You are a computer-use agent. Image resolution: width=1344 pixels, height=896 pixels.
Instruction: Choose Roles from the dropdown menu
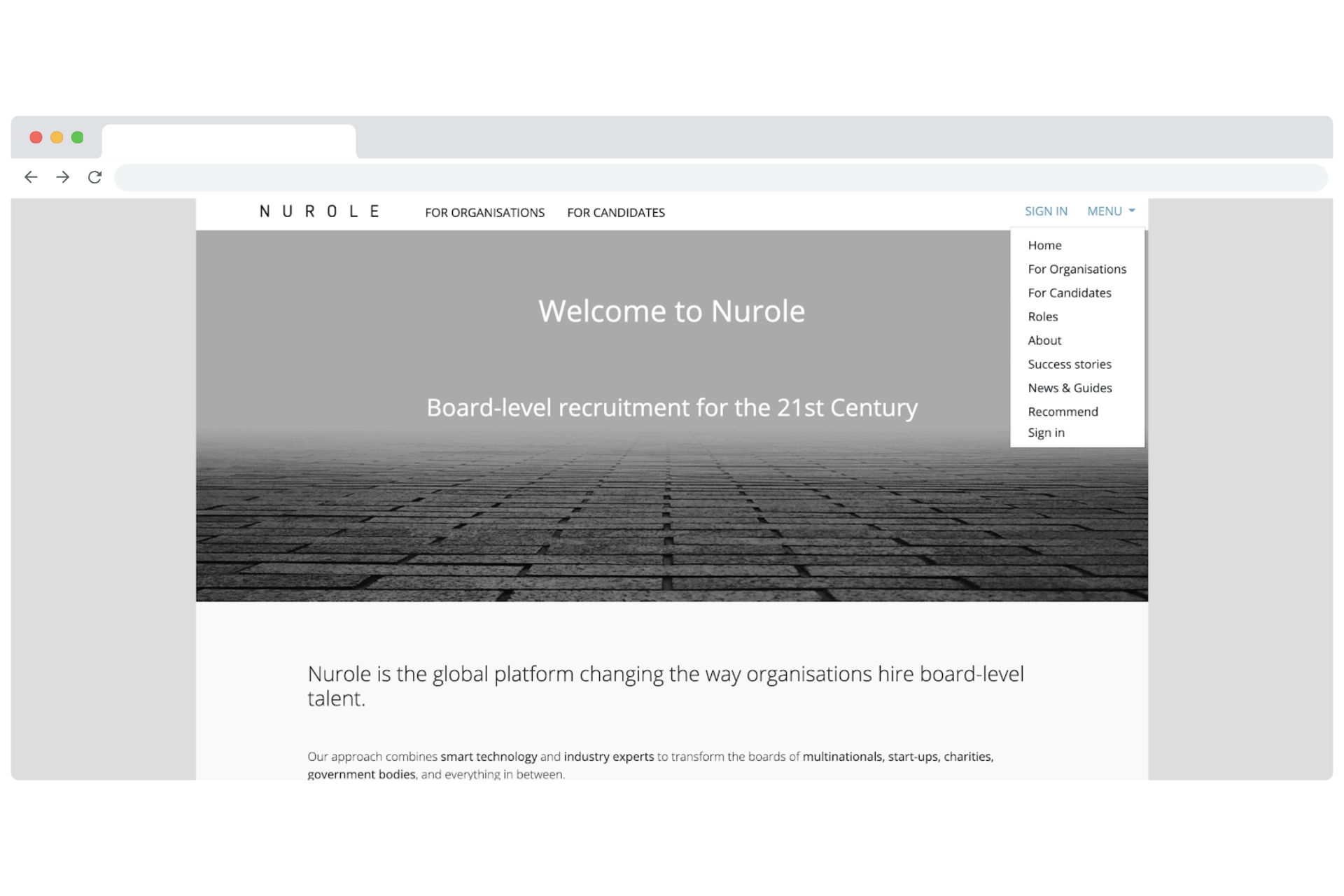[1042, 317]
